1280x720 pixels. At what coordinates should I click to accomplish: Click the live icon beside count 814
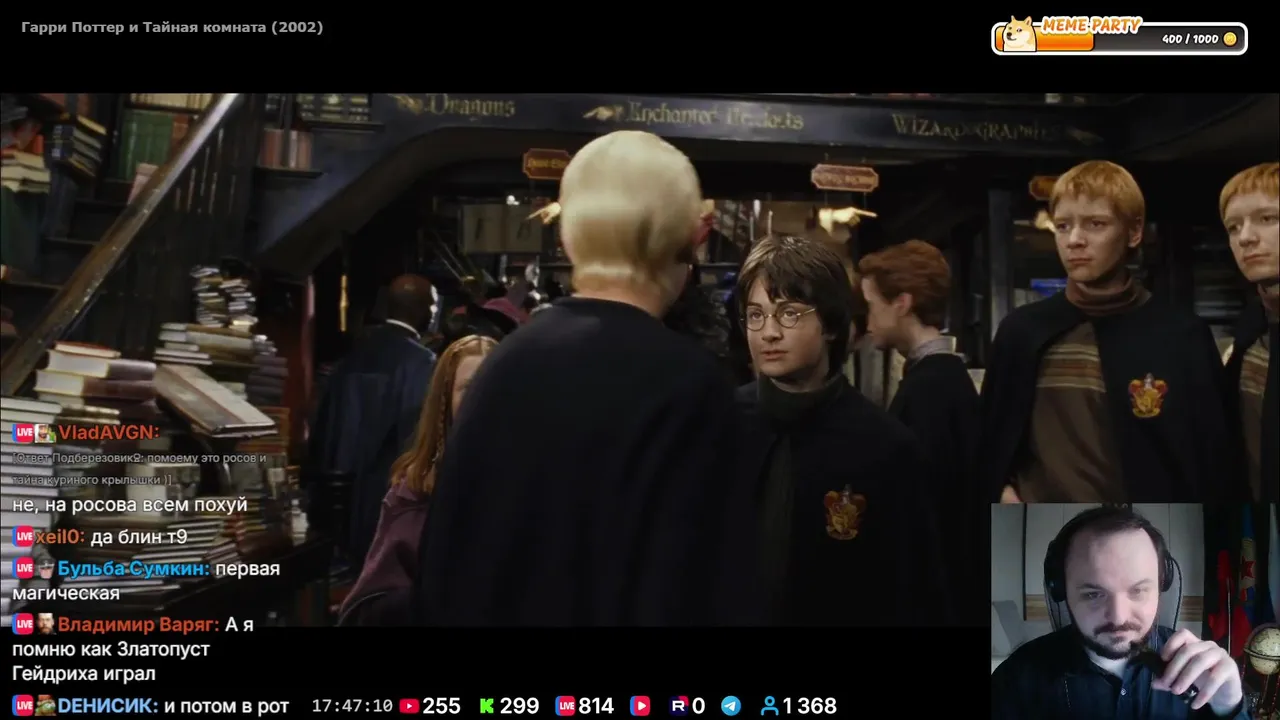click(565, 706)
